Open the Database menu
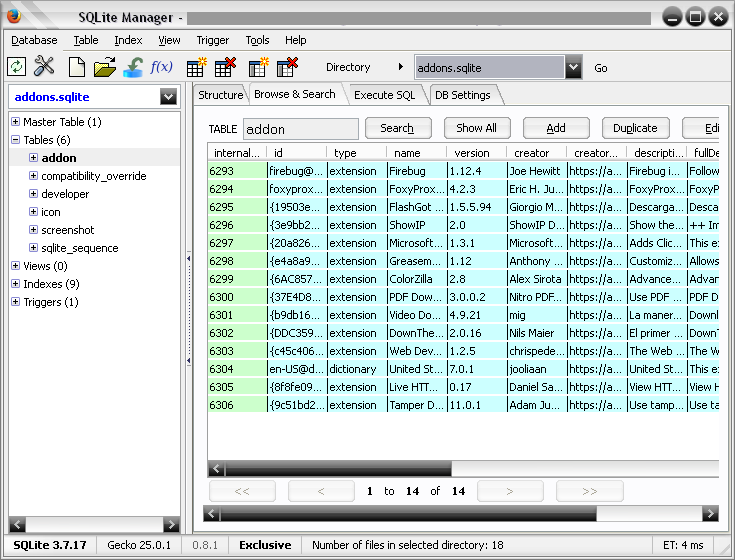The width and height of the screenshot is (735, 560). coord(34,40)
